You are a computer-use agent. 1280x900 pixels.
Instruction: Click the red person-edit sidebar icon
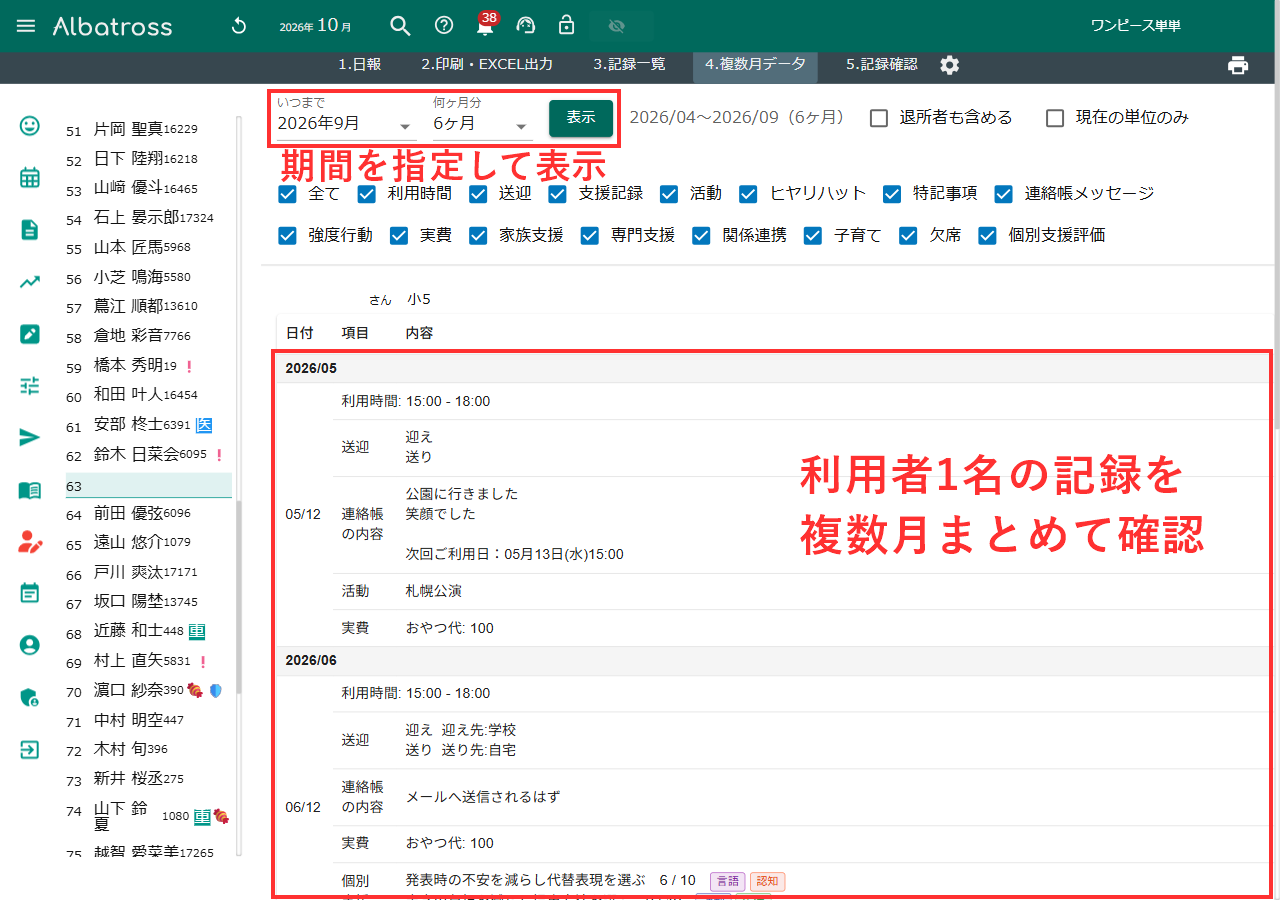click(x=30, y=542)
